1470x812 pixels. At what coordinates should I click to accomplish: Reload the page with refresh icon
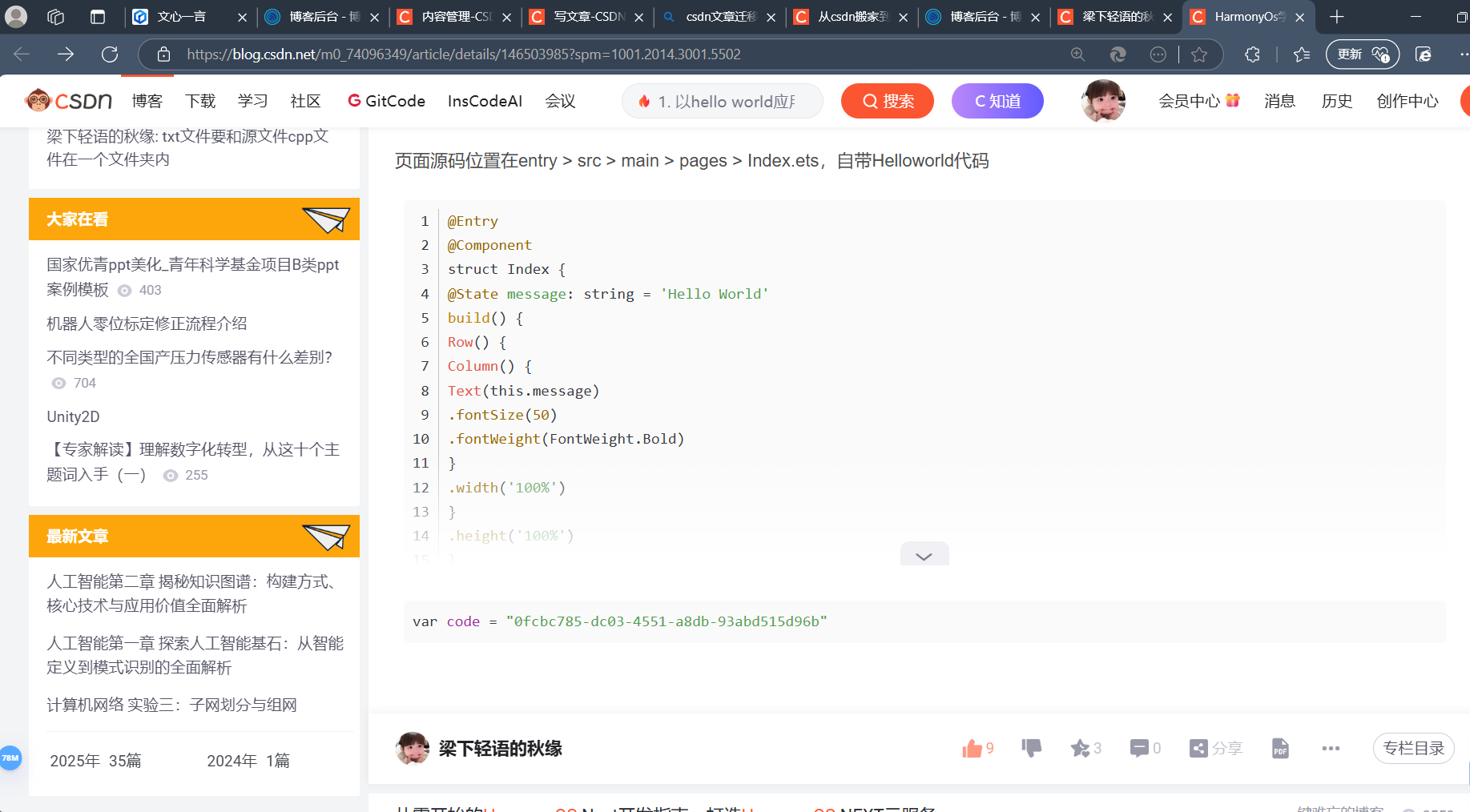[x=110, y=54]
